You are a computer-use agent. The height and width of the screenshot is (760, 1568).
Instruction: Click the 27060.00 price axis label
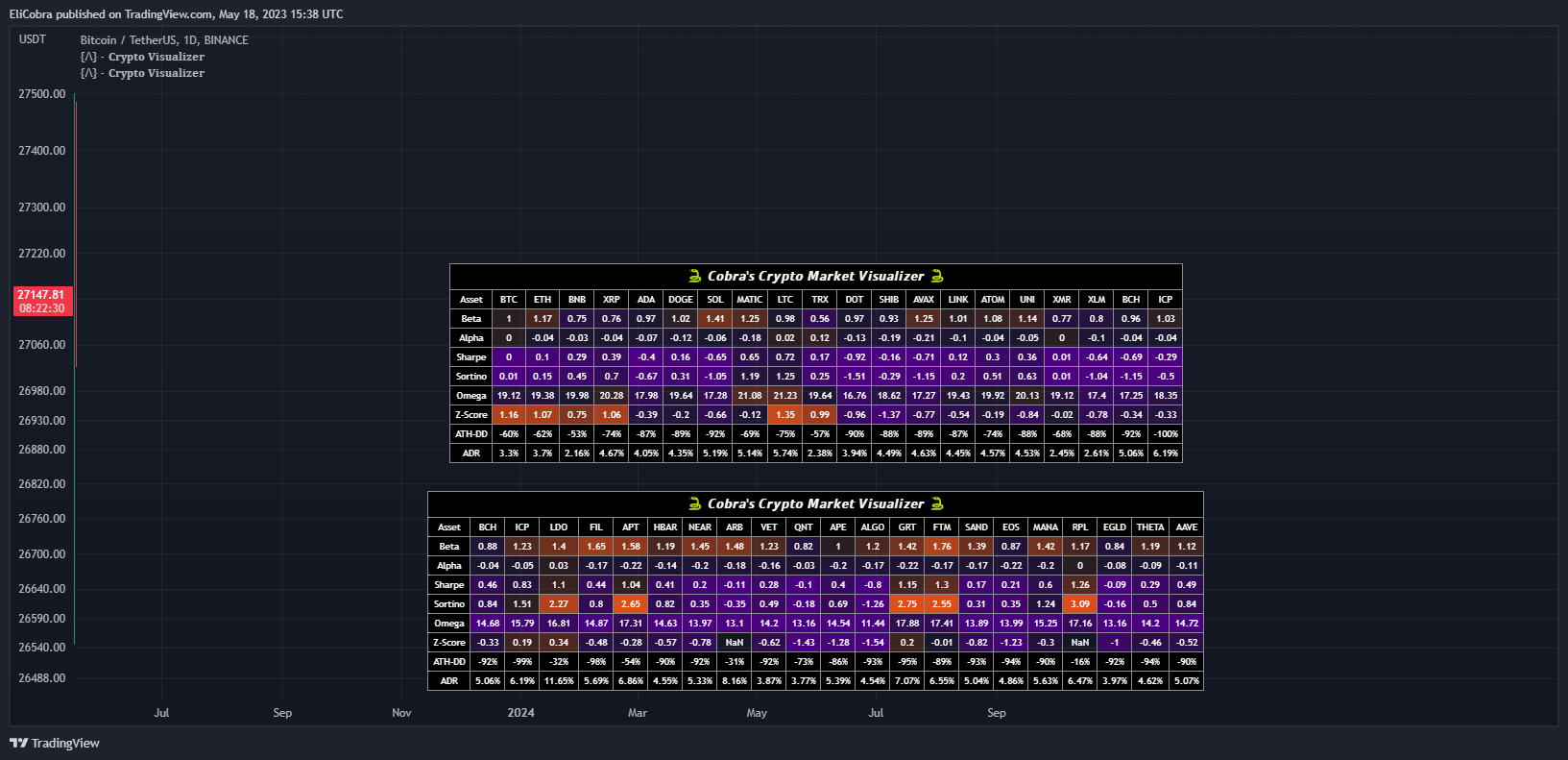coord(42,345)
